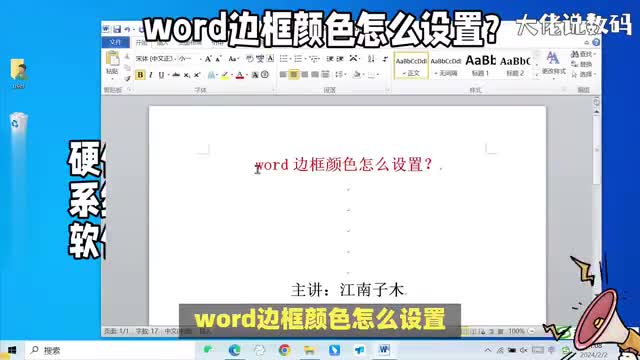Open the Shading paint bucket dropdown

(357, 75)
